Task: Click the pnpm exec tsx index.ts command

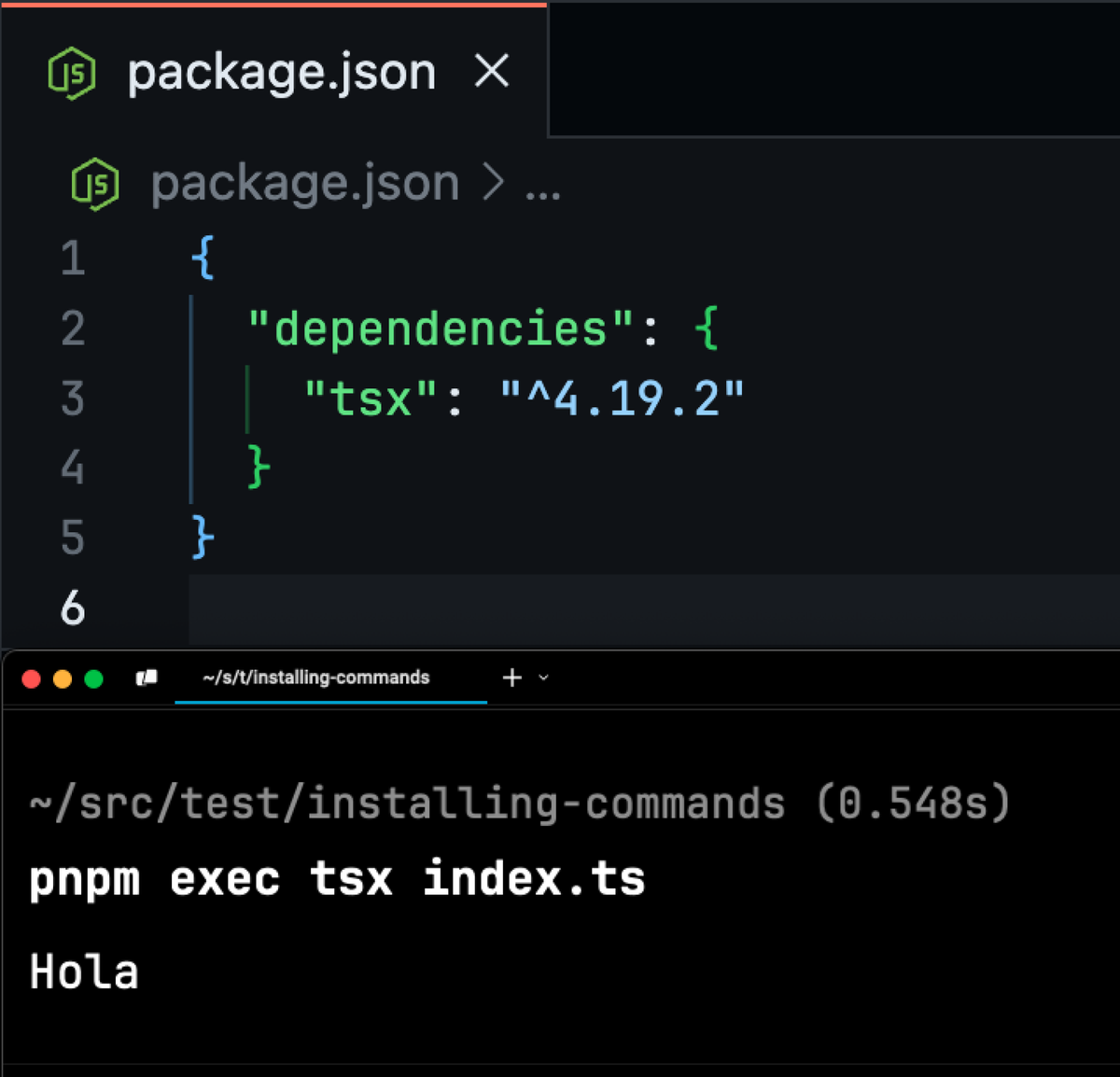Action: pos(337,879)
